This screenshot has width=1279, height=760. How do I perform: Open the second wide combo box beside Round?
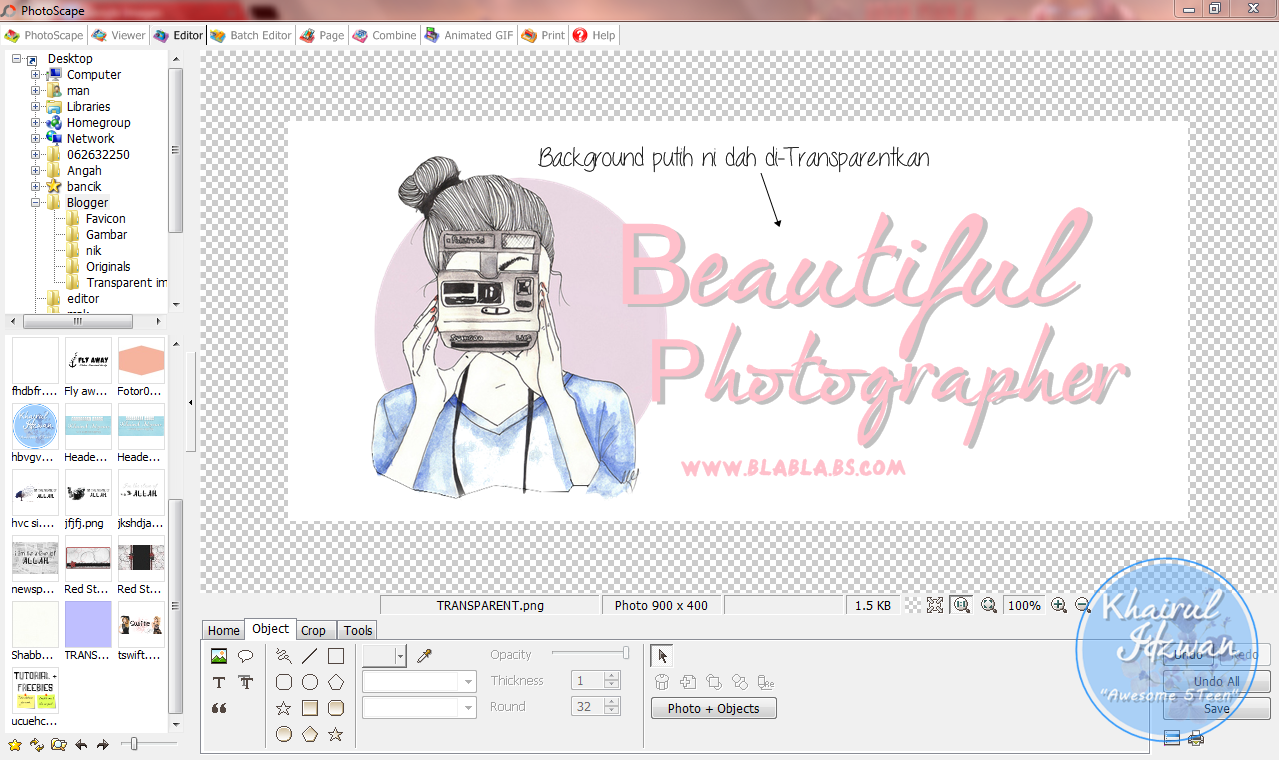419,707
